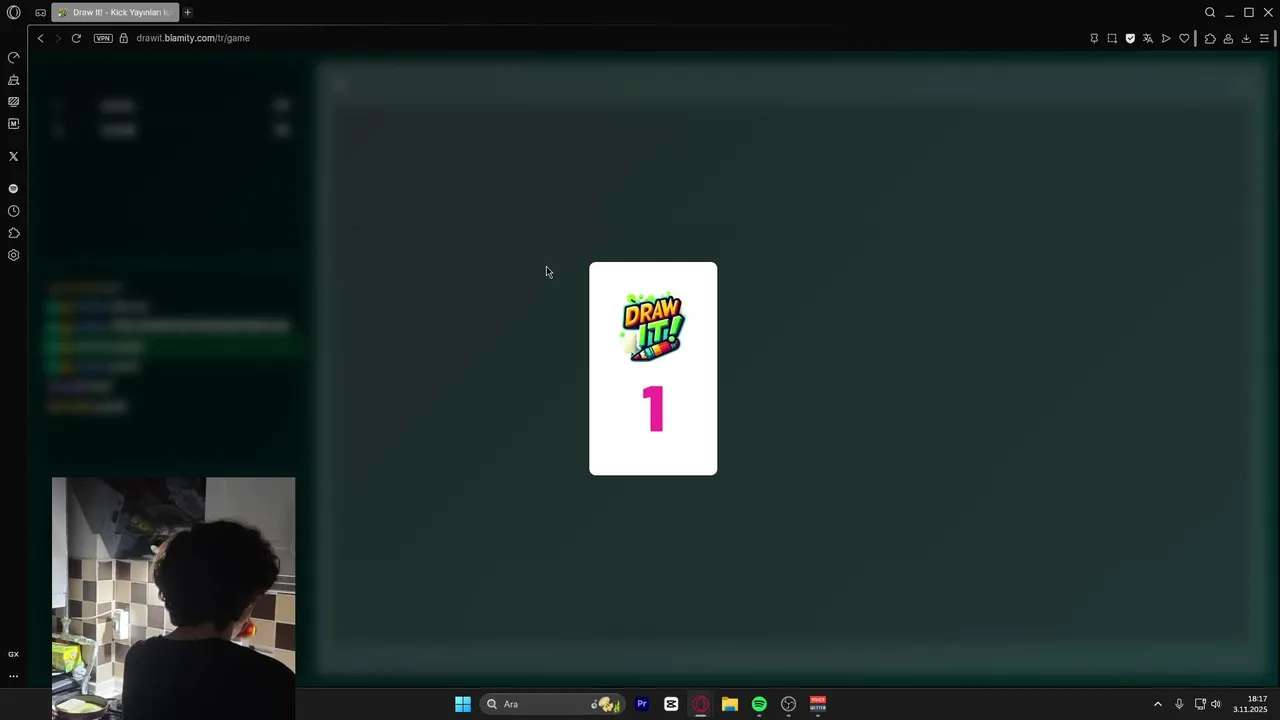This screenshot has height=720, width=1280.
Task: Open the sidebar player icon
Action: (13, 188)
